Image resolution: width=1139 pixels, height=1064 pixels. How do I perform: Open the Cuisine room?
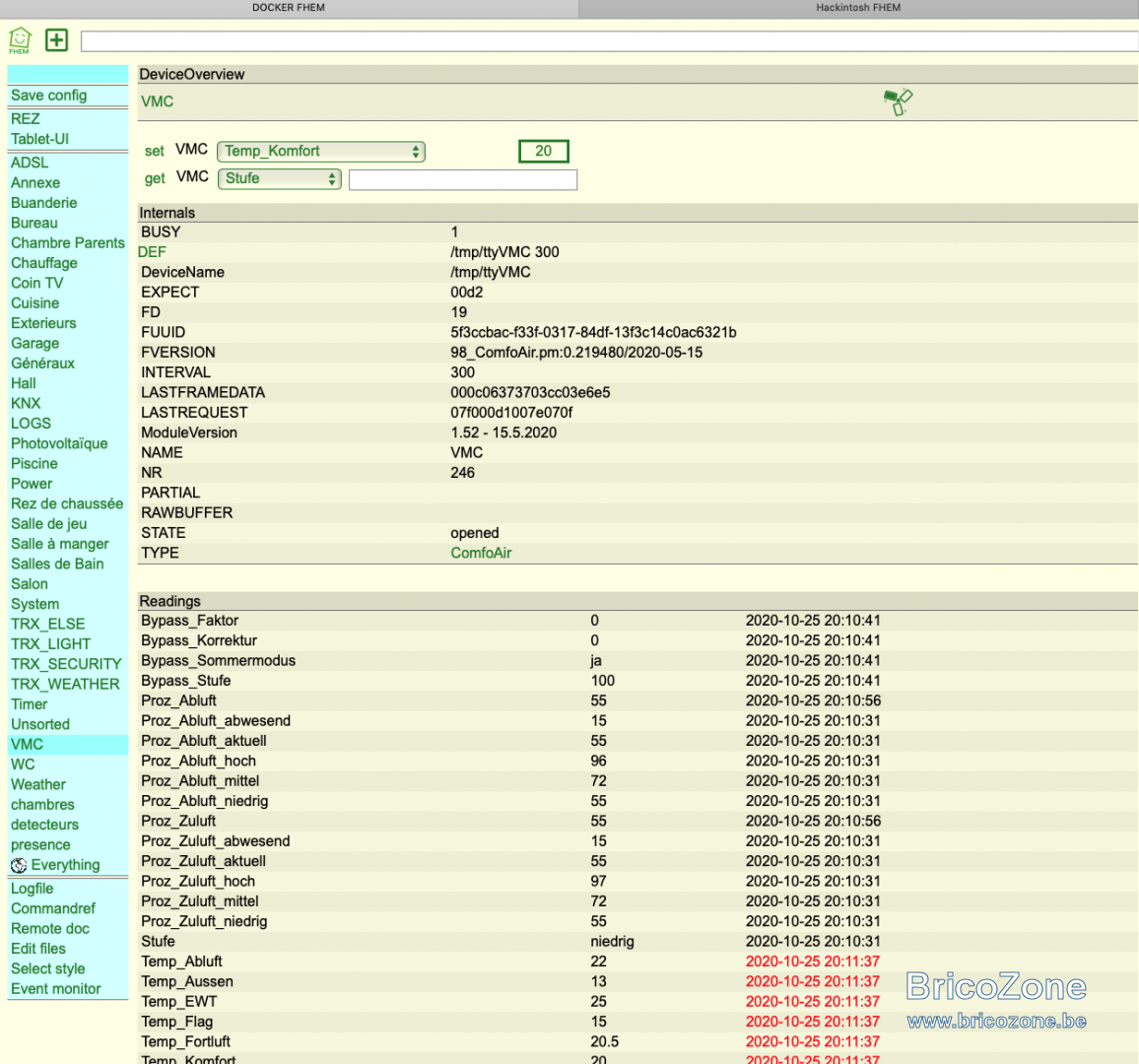pyautogui.click(x=34, y=302)
